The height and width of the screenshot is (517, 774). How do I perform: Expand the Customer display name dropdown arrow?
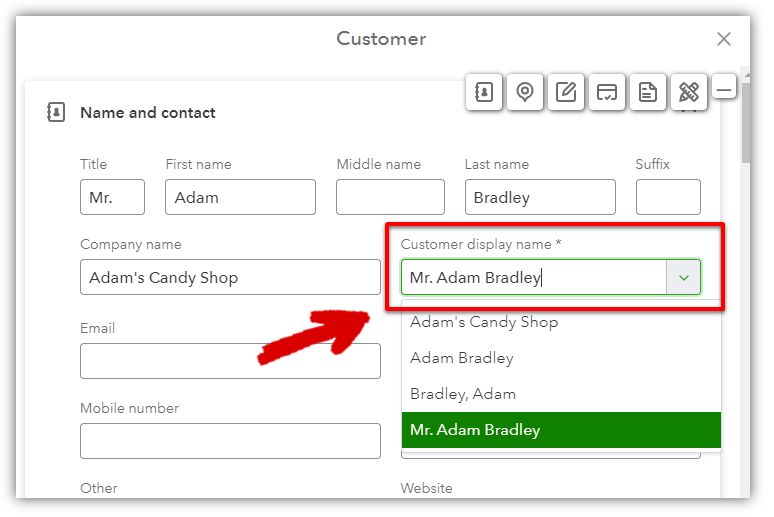coord(684,277)
